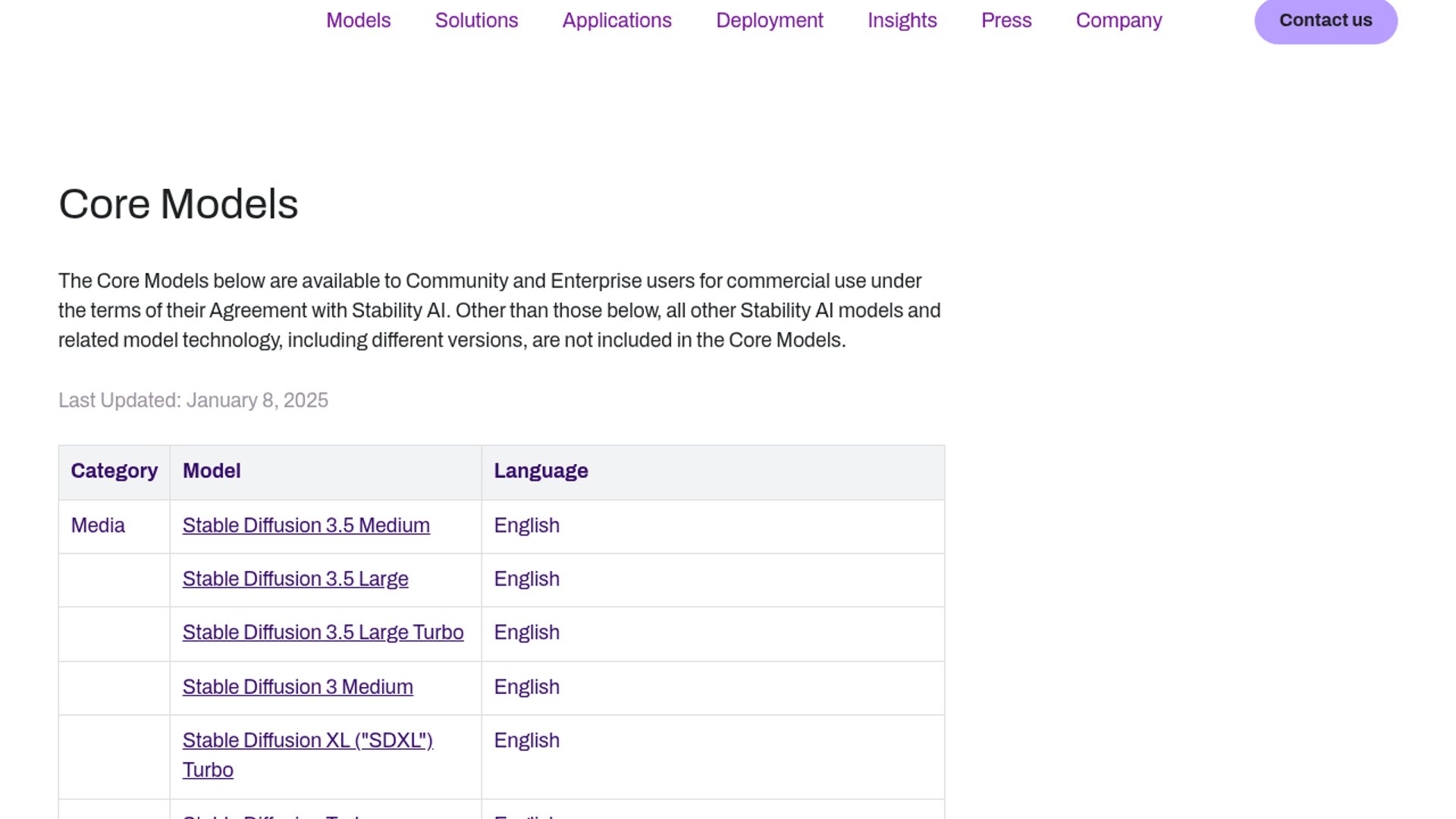
Task: Open the Solutions navigation menu
Action: tap(476, 20)
